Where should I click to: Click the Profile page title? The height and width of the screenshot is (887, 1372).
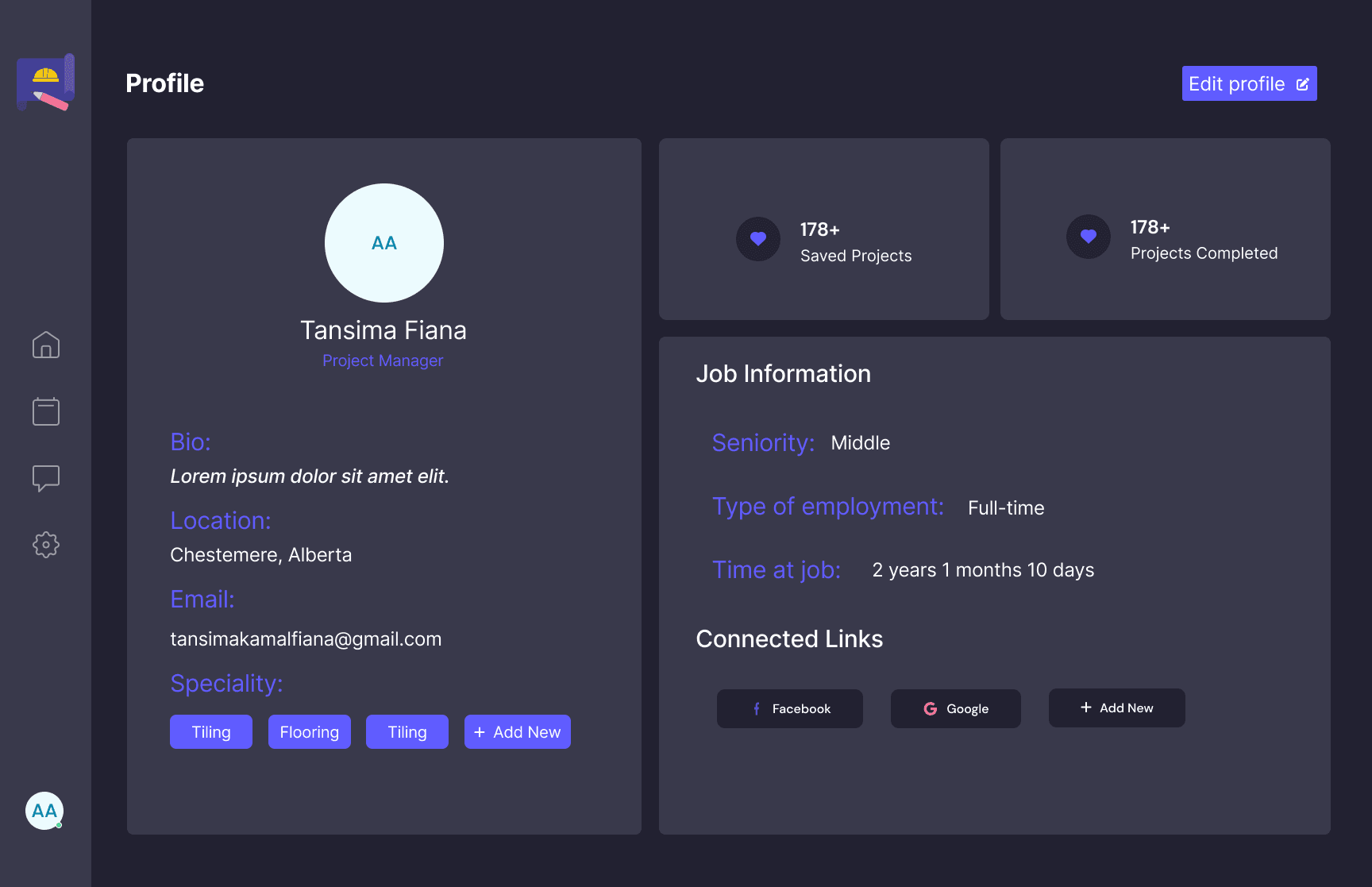(165, 83)
